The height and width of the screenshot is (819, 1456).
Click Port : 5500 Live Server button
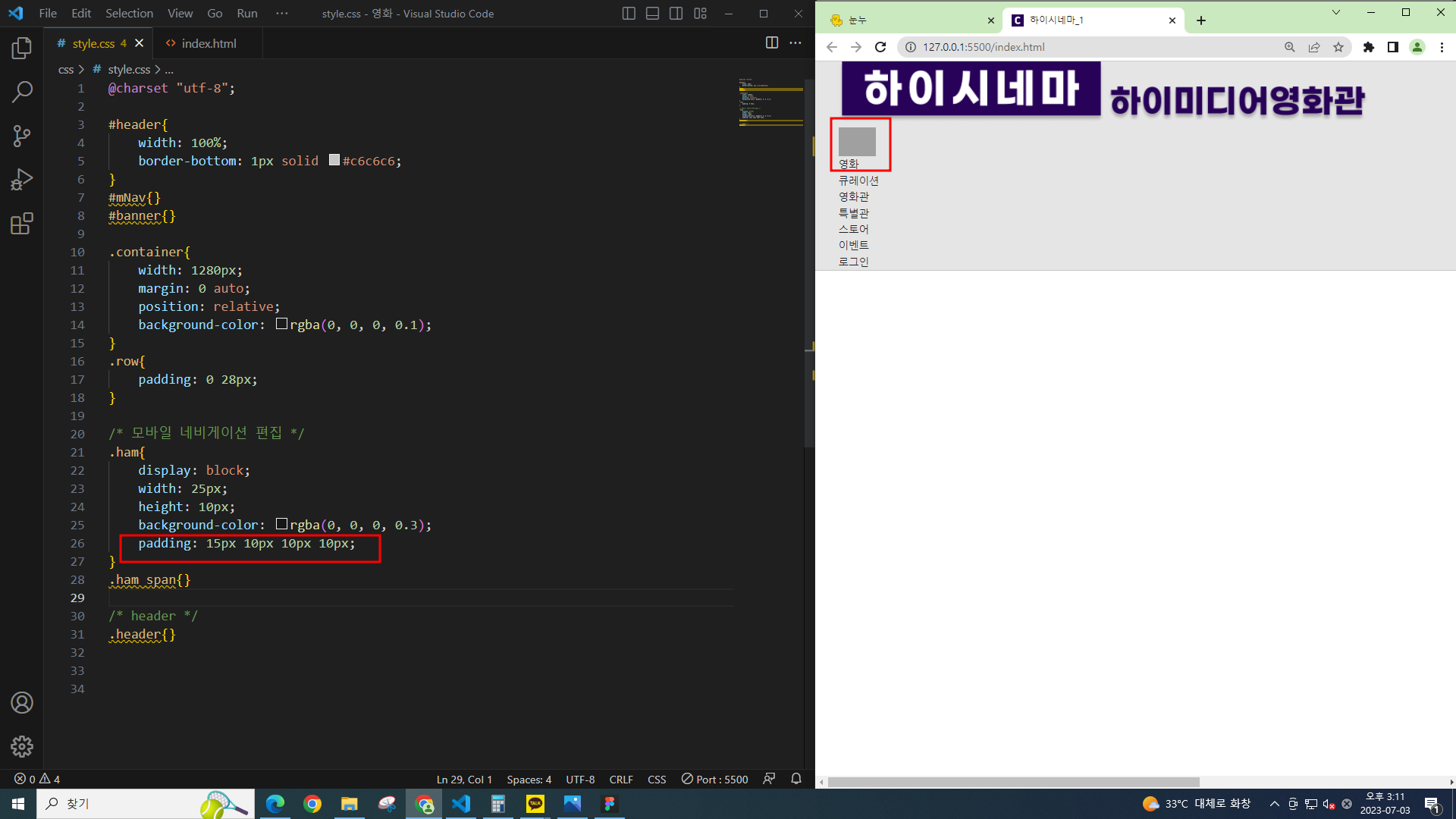click(714, 780)
